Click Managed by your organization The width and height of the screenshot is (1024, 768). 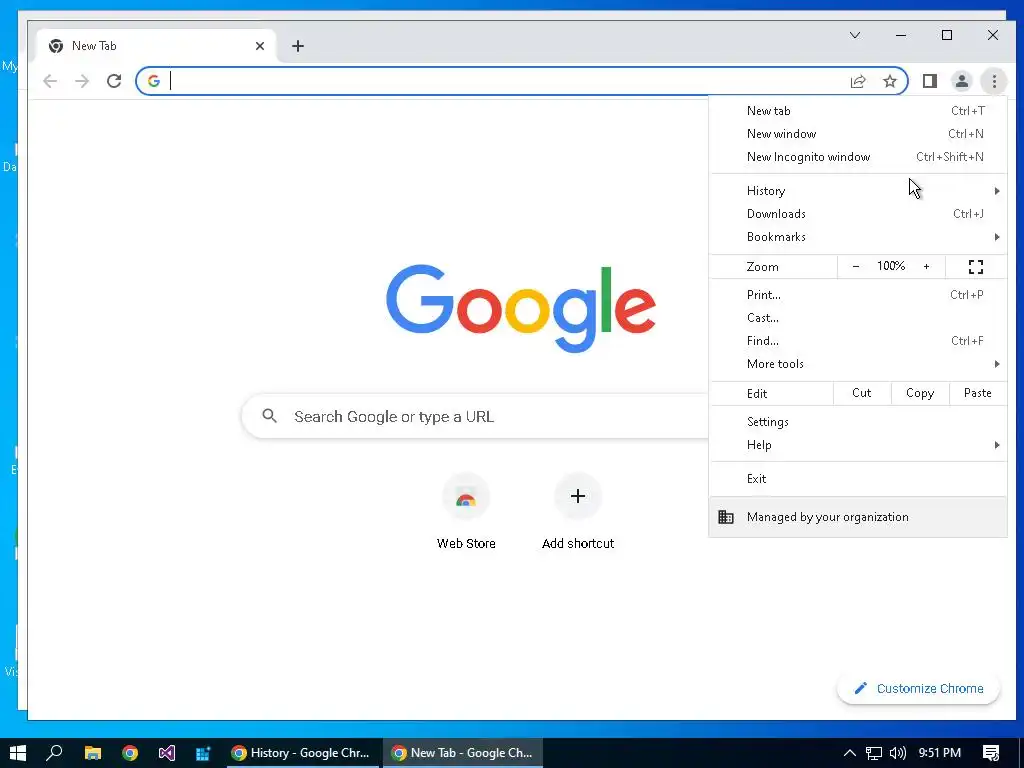pyautogui.click(x=858, y=517)
